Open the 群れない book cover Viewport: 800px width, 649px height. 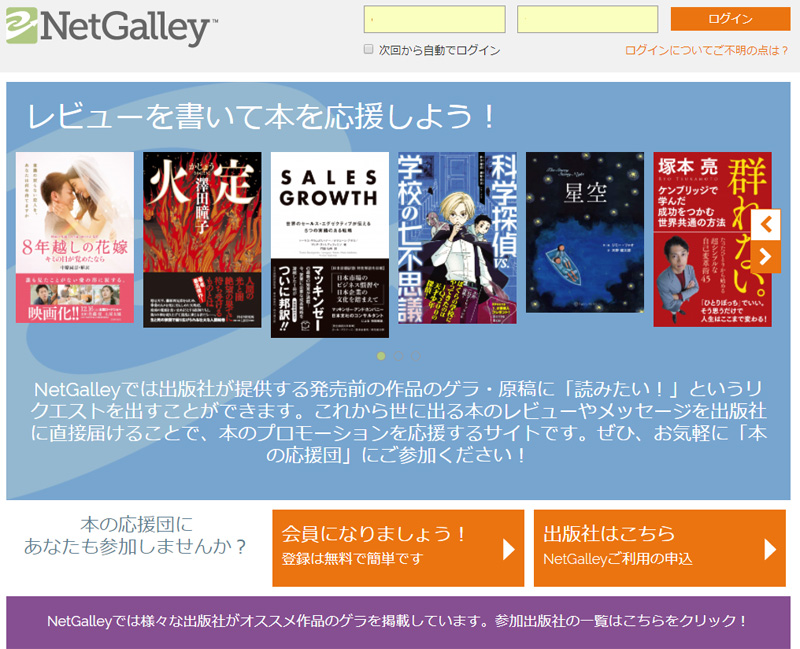712,239
